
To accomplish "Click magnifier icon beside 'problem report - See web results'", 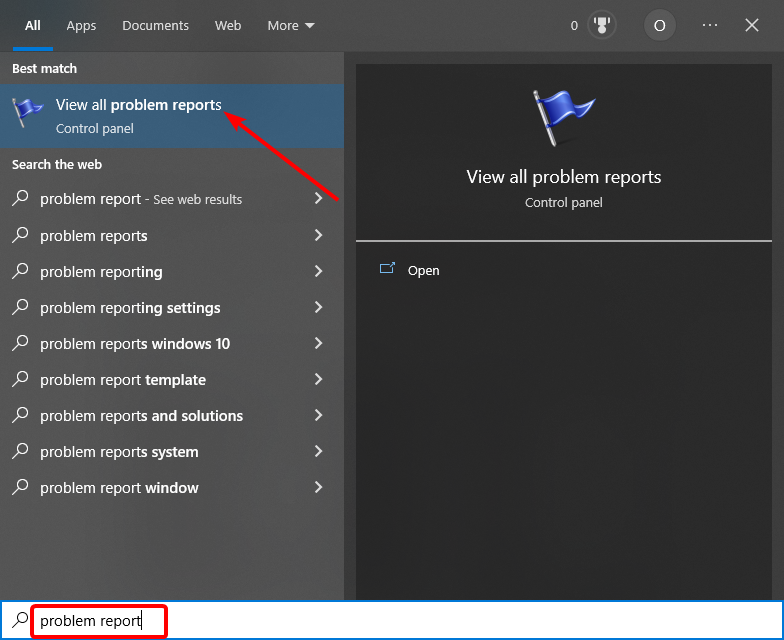I will (x=20, y=198).
